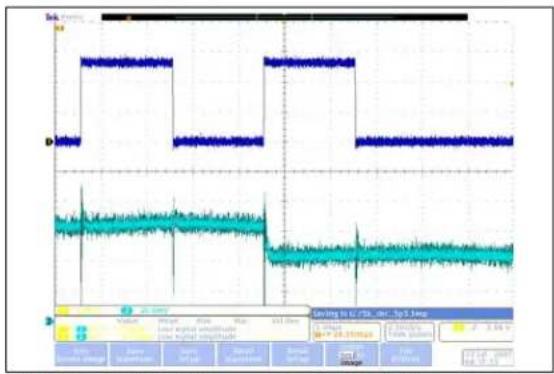
Task: Click the black record-length overview bar
Action: (284, 17)
